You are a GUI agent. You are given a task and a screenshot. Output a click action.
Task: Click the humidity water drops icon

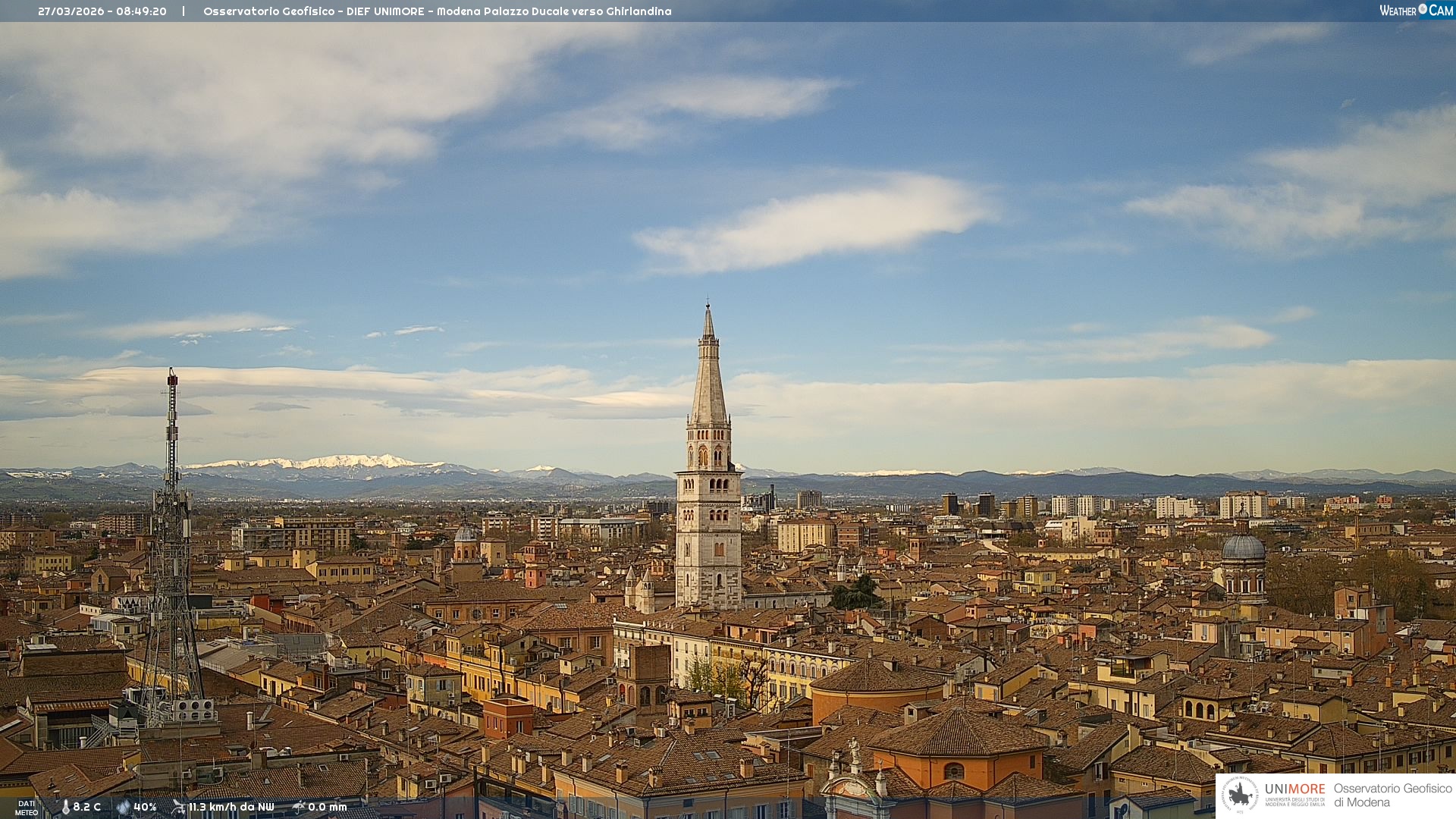[x=124, y=807]
